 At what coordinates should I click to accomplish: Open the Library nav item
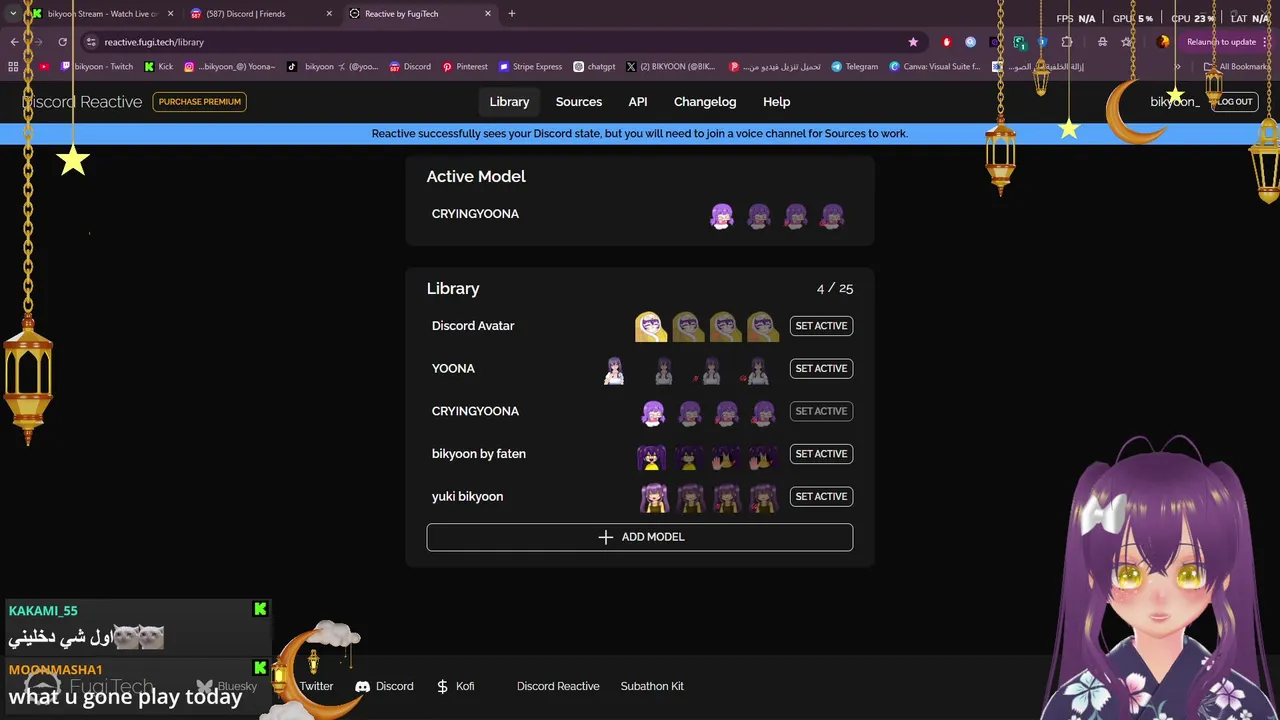509,102
